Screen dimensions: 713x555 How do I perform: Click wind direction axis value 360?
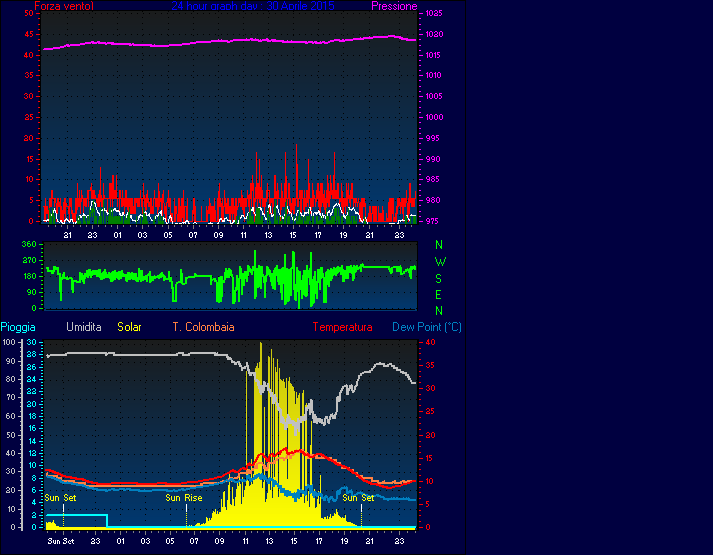[29, 244]
